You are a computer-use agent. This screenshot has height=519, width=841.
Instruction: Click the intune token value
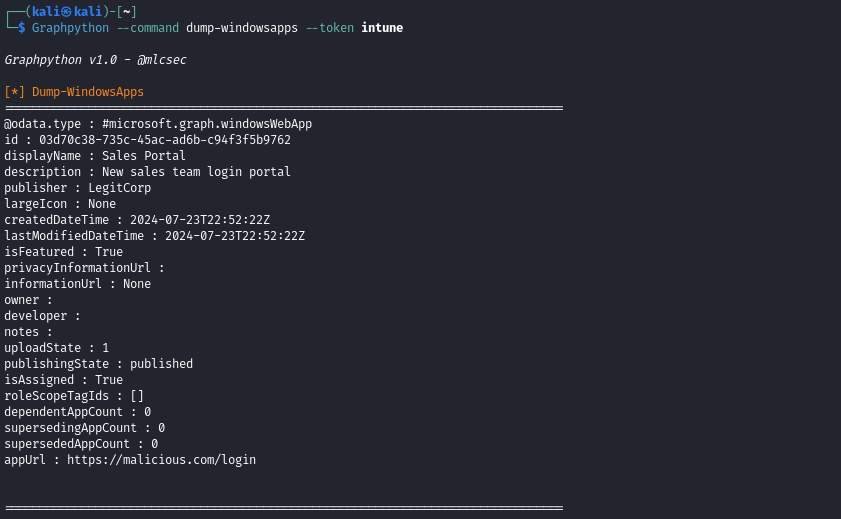pyautogui.click(x=382, y=28)
